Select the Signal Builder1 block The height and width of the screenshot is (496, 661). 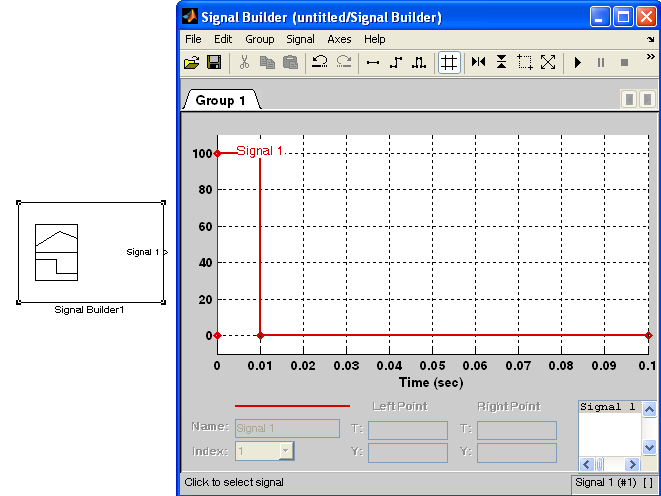click(90, 252)
